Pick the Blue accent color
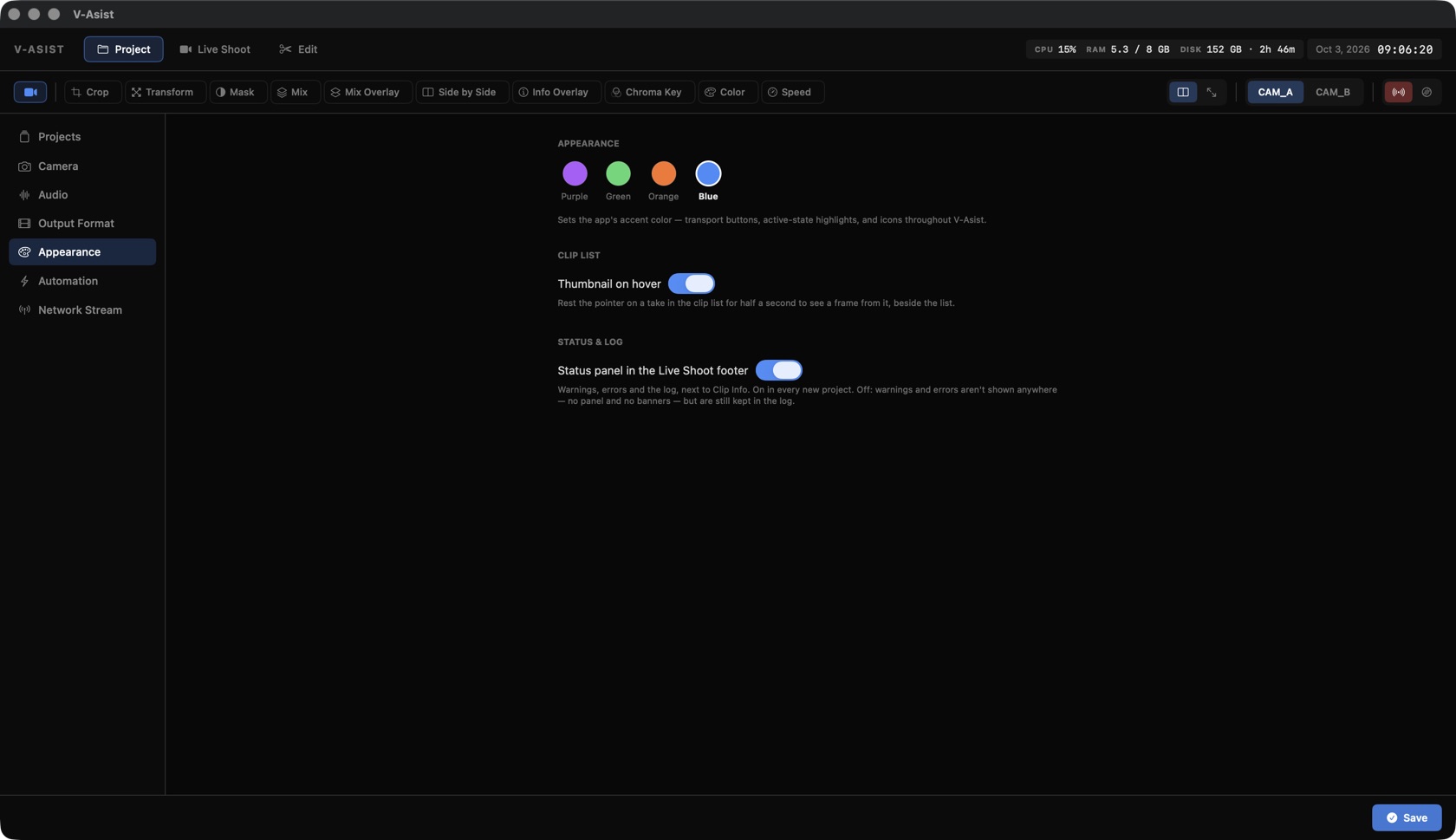Viewport: 1456px width, 840px height. click(x=708, y=173)
